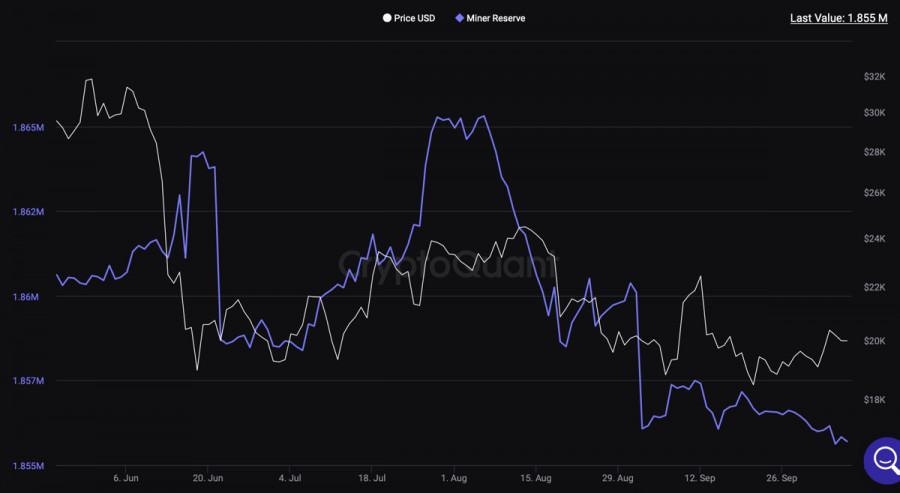Click the magnifier search icon
900x493 pixels.
coord(884,459)
